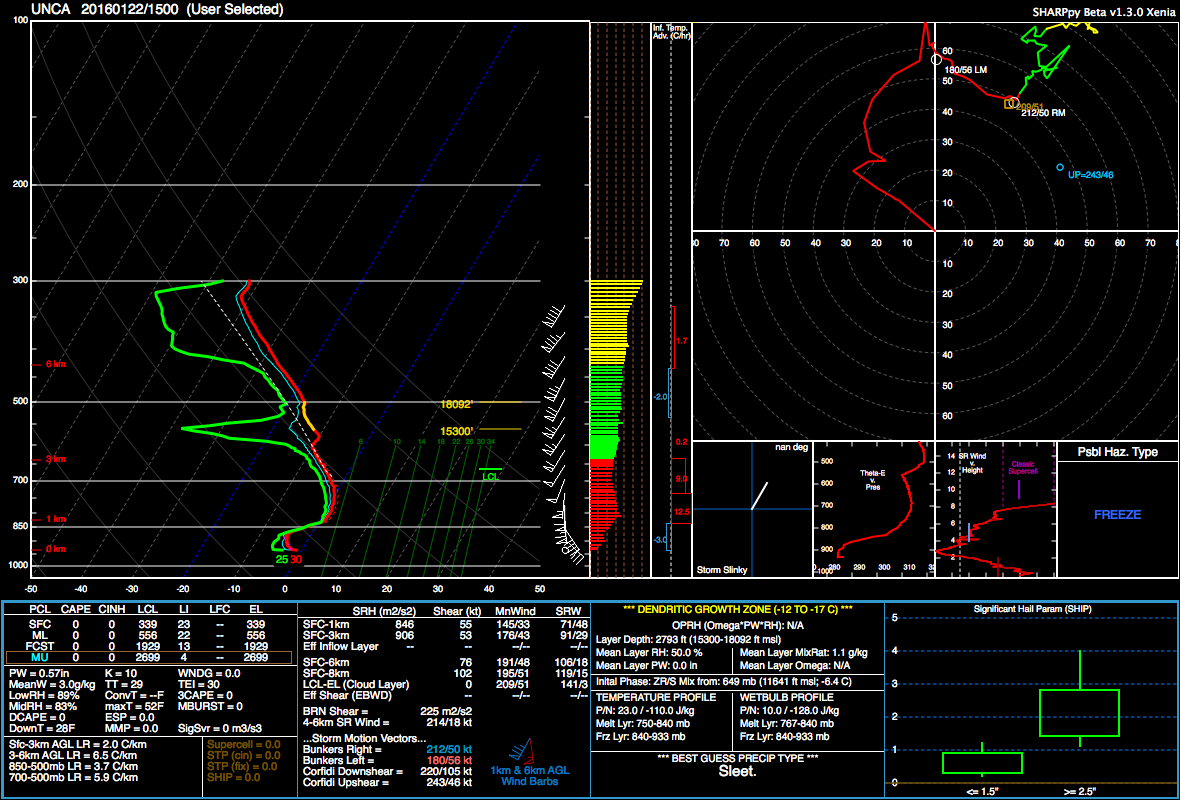Select the ML parcel row

[x=149, y=635]
